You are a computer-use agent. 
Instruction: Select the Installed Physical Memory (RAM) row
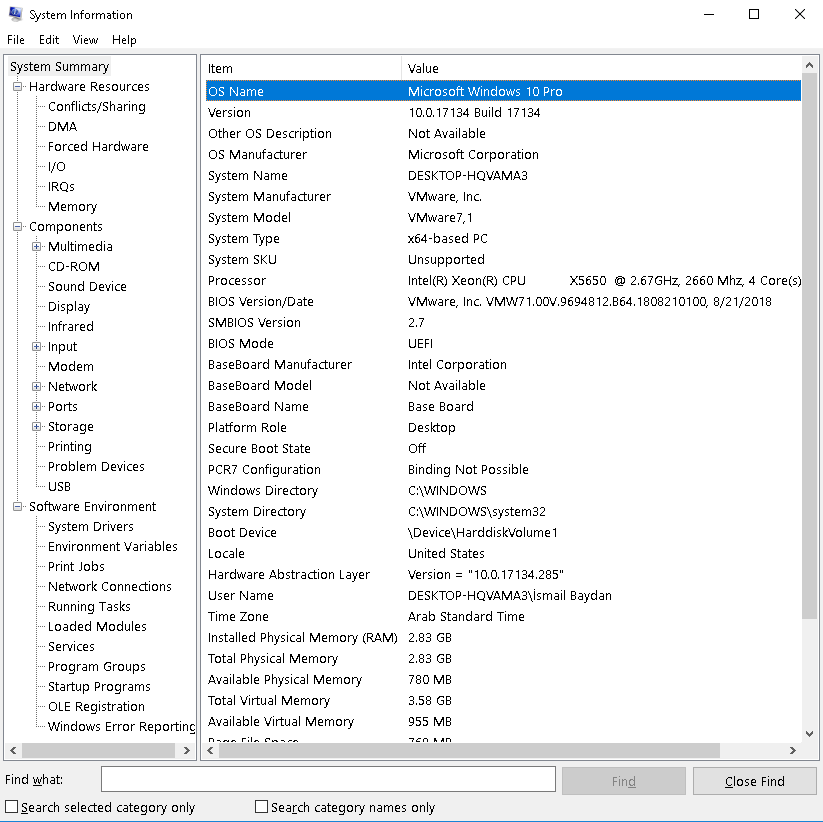503,637
